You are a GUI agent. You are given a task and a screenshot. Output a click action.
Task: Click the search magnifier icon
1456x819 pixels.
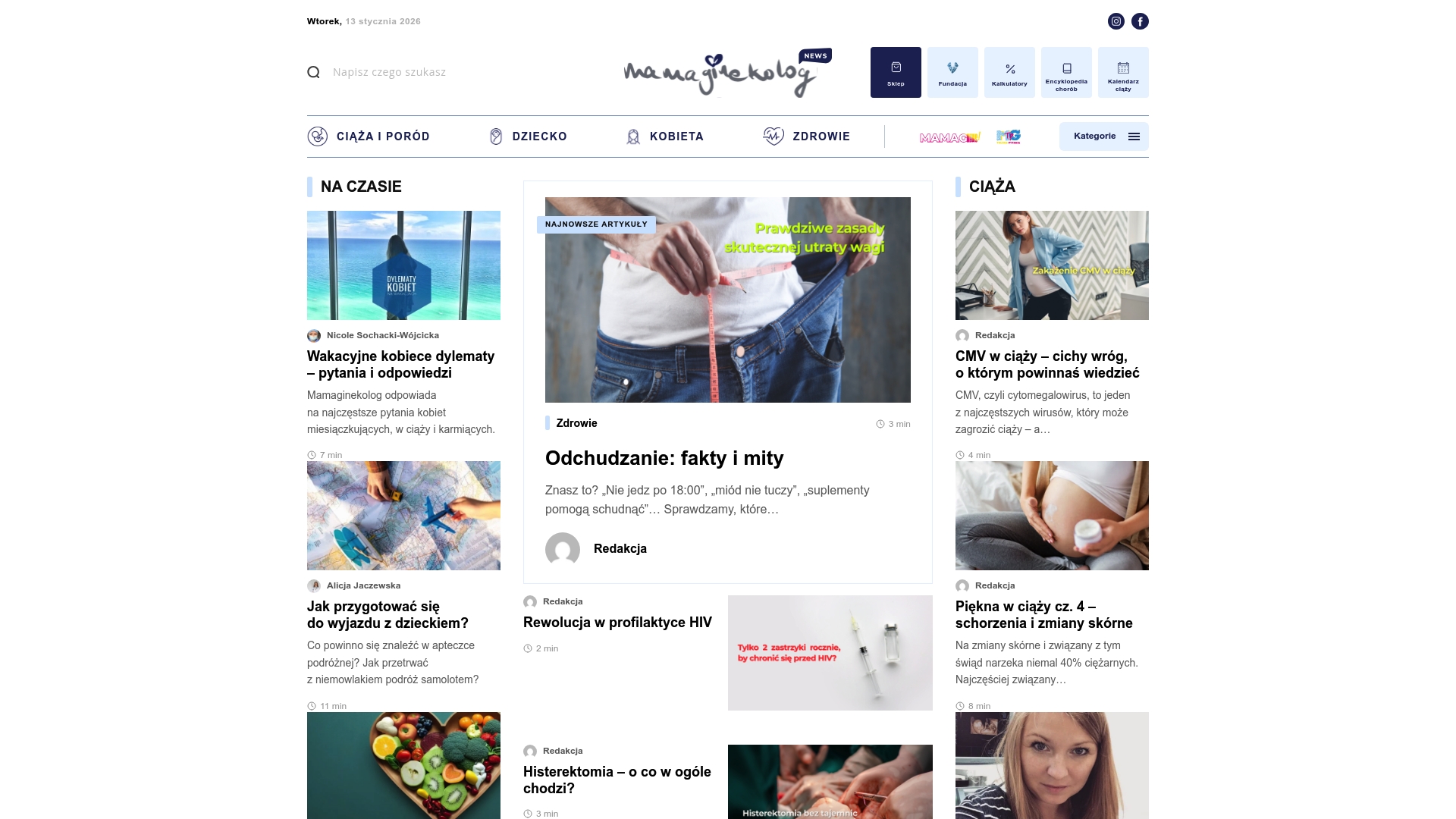tap(313, 72)
